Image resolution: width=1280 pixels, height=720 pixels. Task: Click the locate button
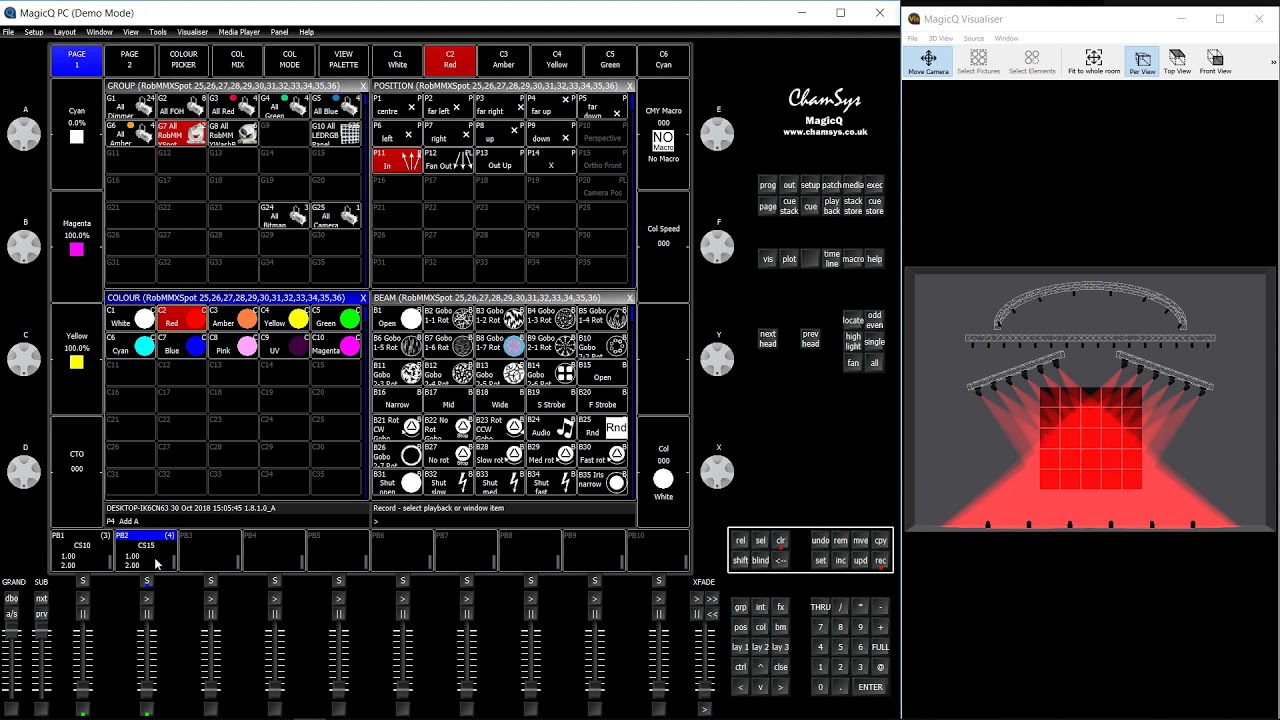853,320
